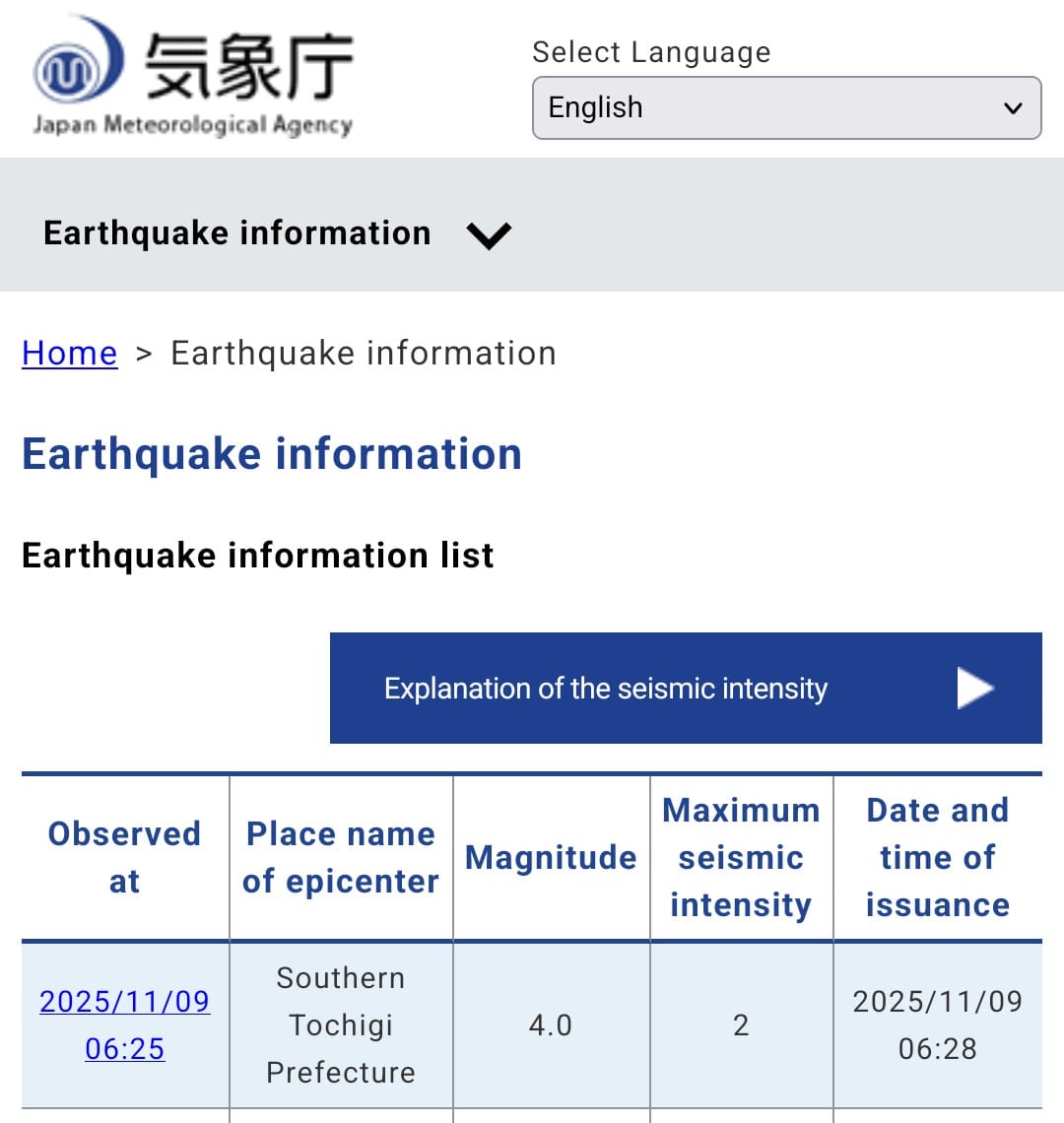Click the Earthquake information list heading
Viewport: 1064px width, 1123px height.
[x=258, y=556]
